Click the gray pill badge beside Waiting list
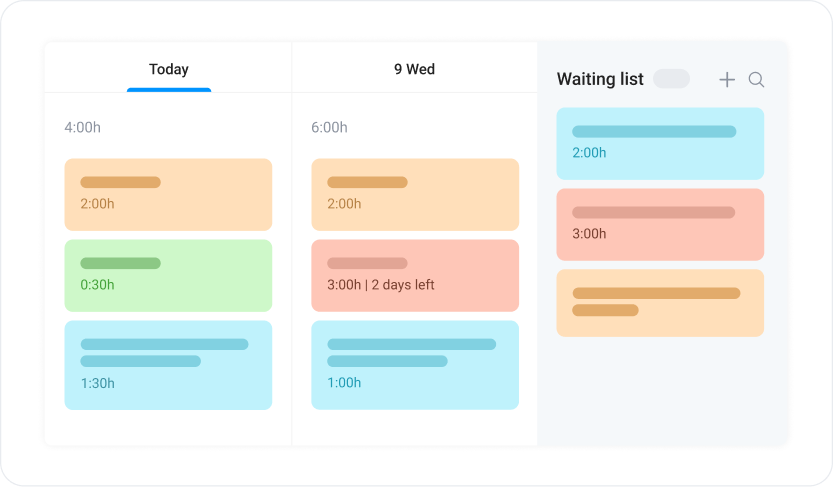Screen dimensions: 833x487 tap(672, 79)
